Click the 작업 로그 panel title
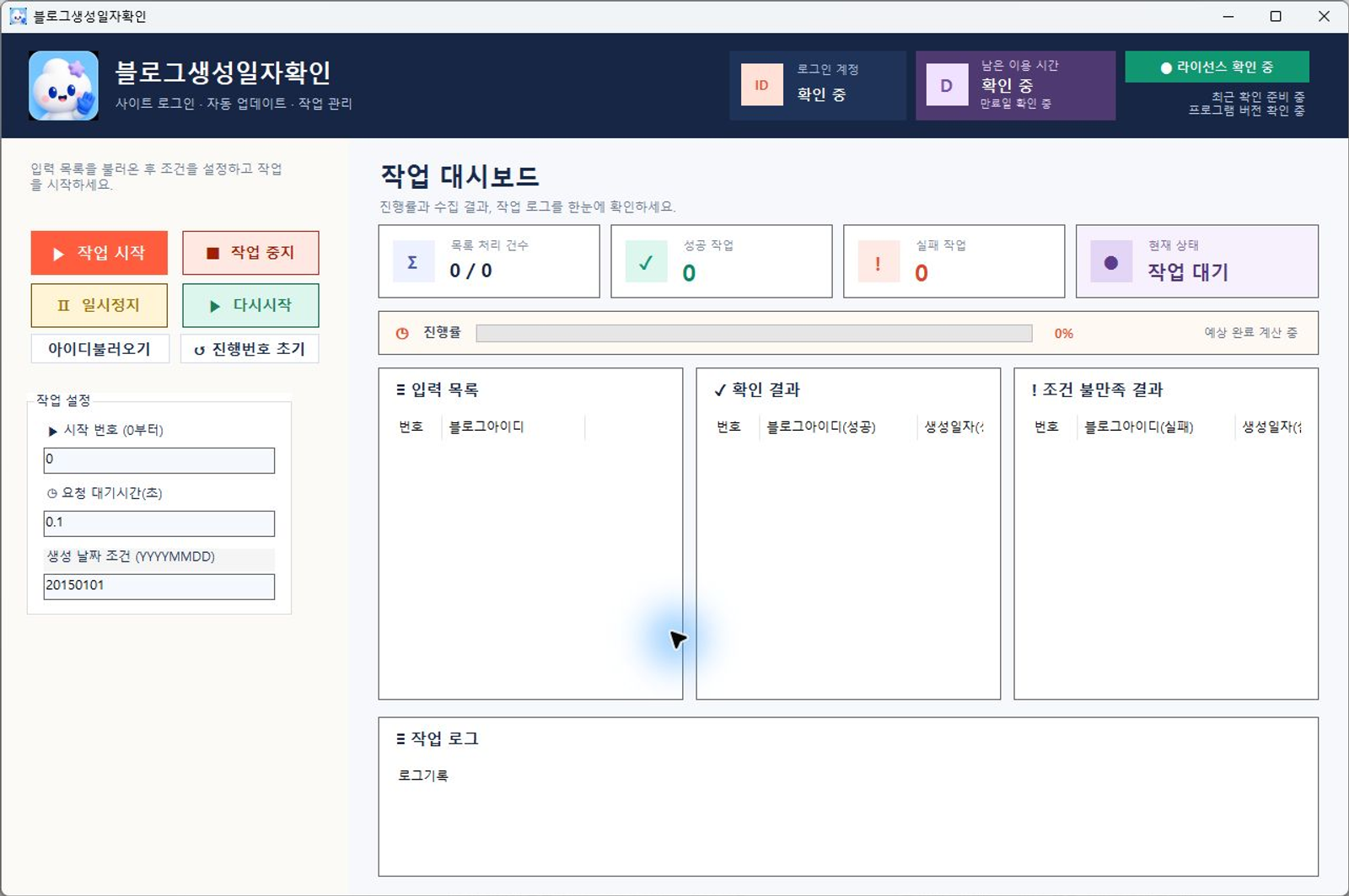 [444, 738]
